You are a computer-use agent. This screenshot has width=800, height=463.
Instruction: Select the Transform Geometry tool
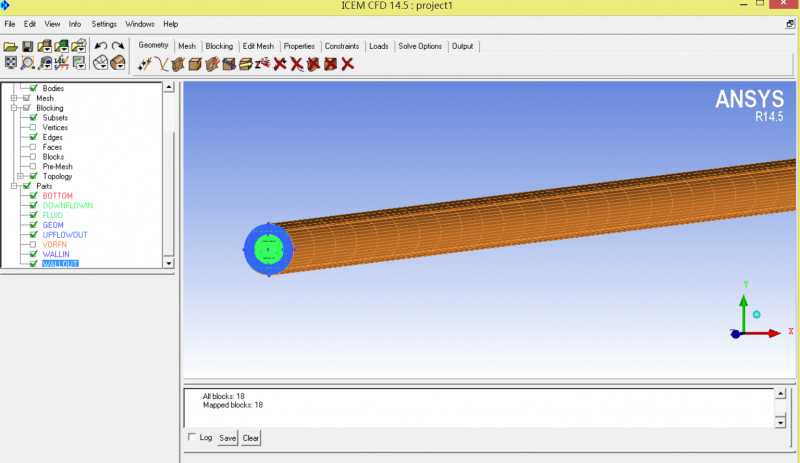coord(246,64)
